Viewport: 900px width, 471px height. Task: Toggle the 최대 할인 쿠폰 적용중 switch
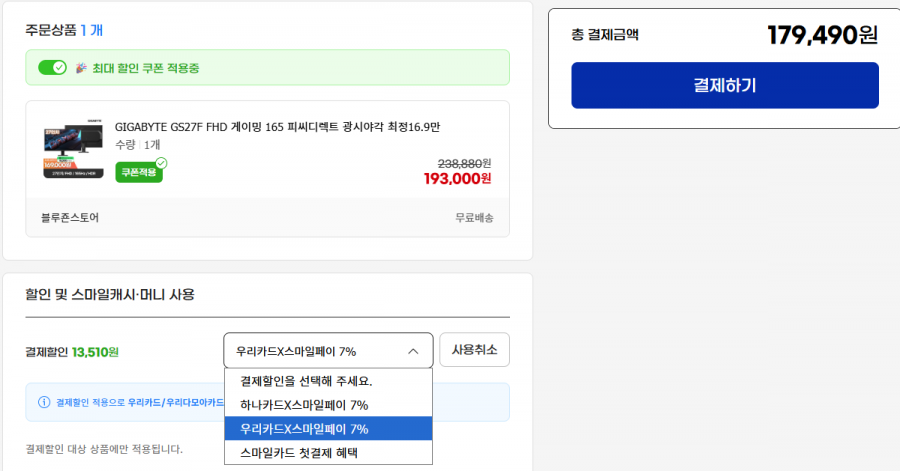(52, 68)
